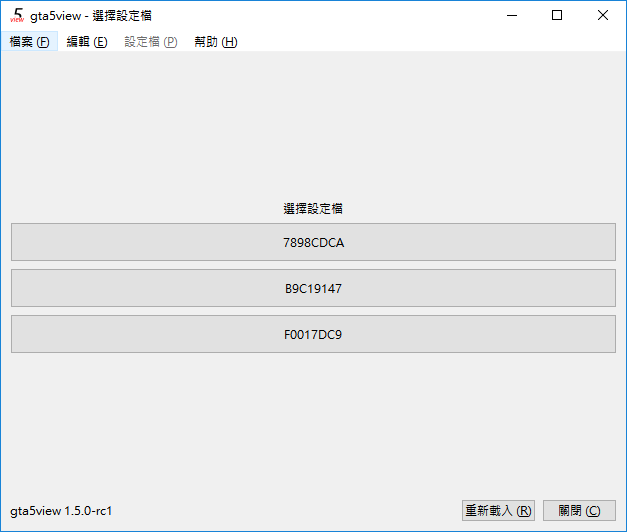This screenshot has height=532, width=627.
Task: Maximize the gta5view window
Action: [x=557, y=15]
